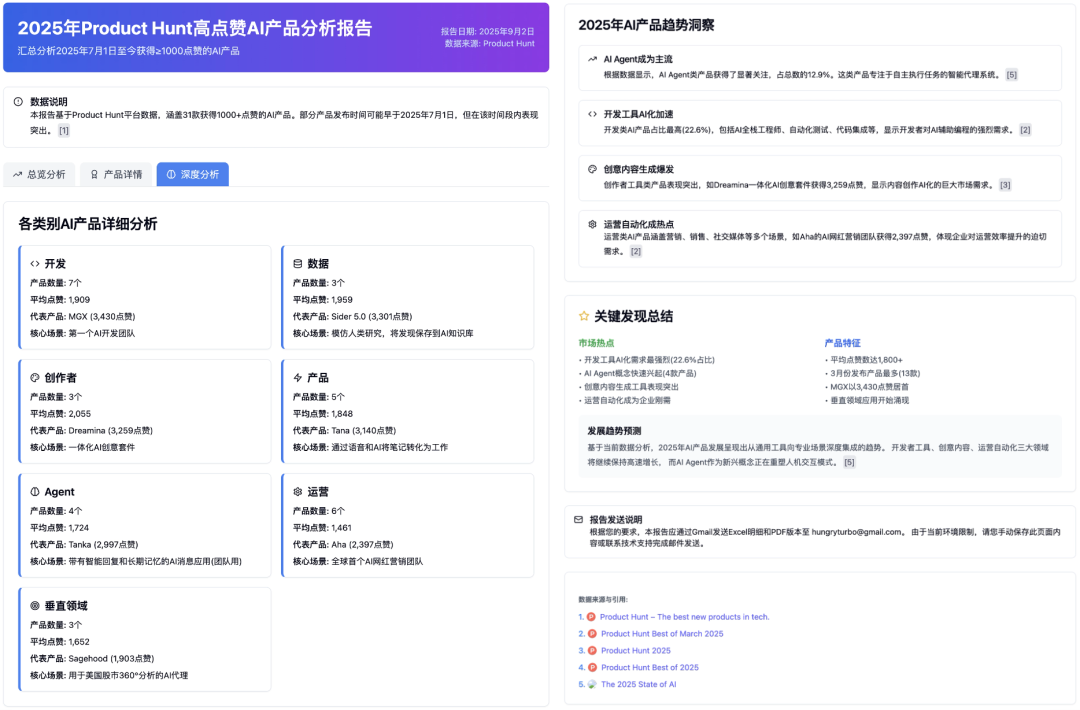Click citation [3] after 创意内容生成爆发 text
The height and width of the screenshot is (710, 1080).
click(1005, 185)
